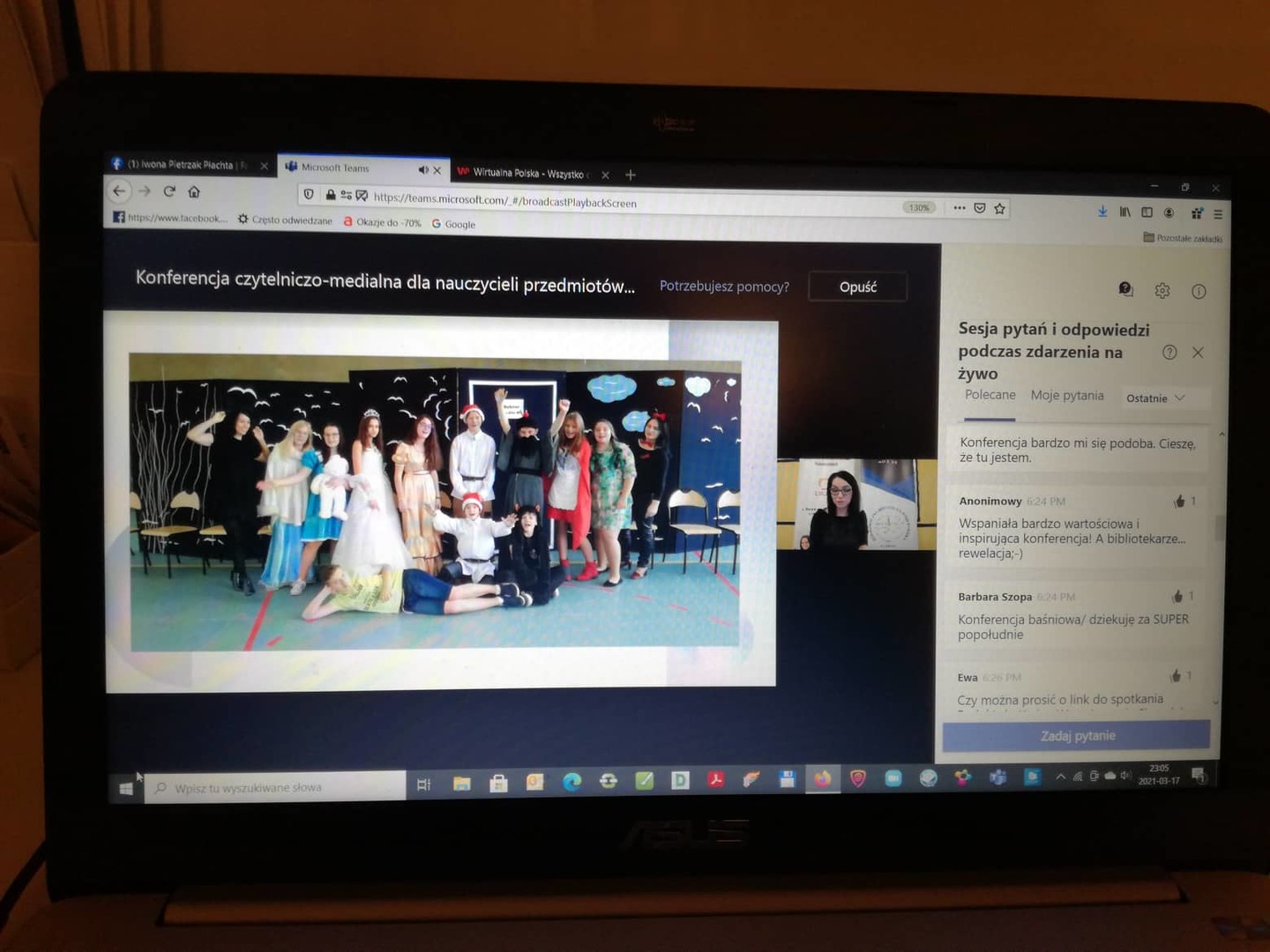
Task: Give thumbs up to Ewa's question
Action: click(1176, 676)
